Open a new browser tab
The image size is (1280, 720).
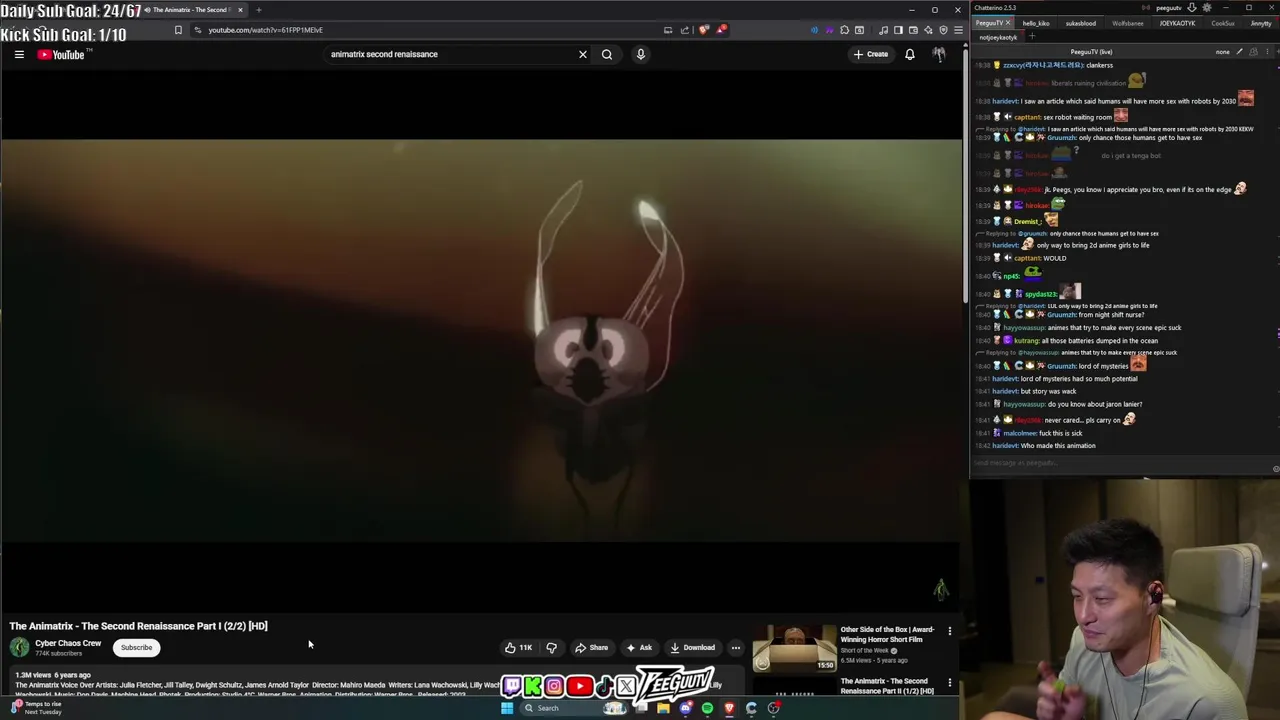click(x=258, y=10)
